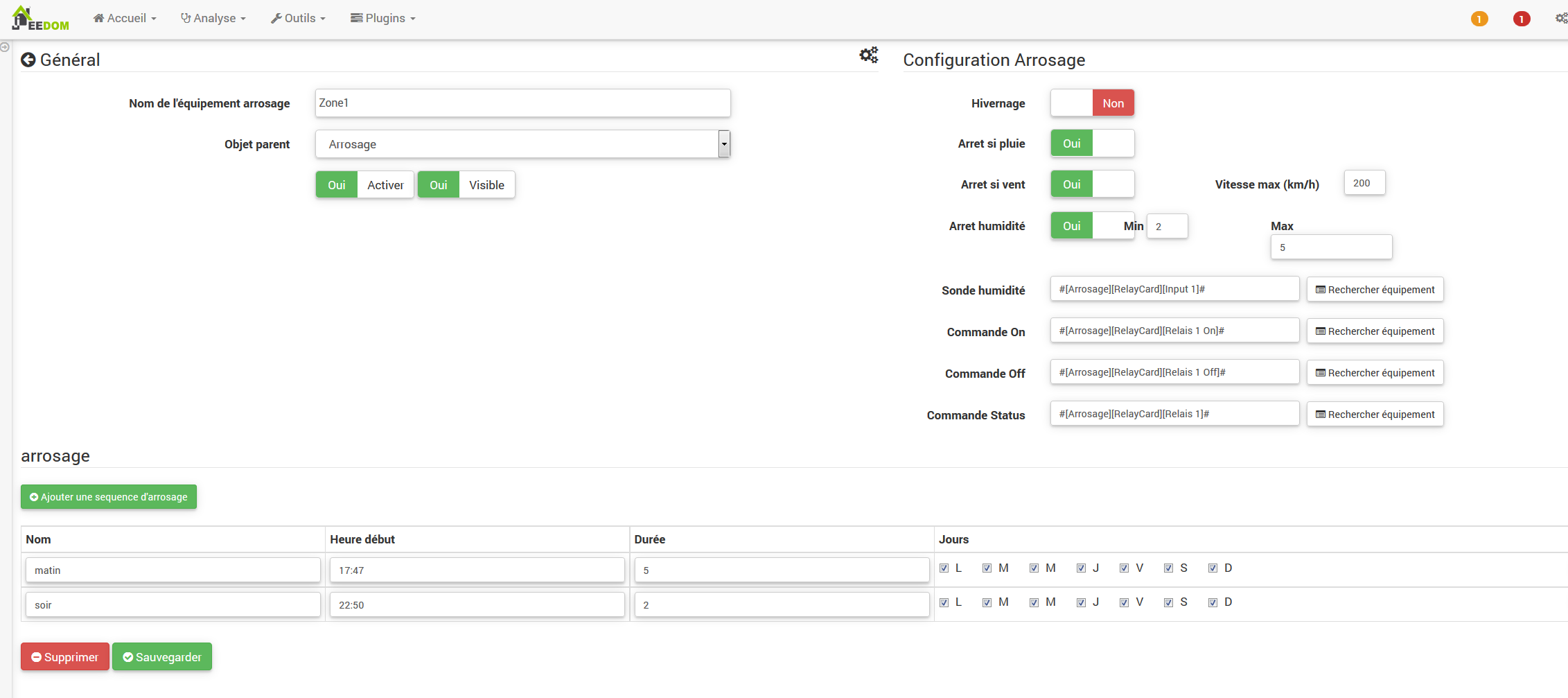This screenshot has width=1568, height=698.
Task: Click the matin duration field
Action: (782, 570)
